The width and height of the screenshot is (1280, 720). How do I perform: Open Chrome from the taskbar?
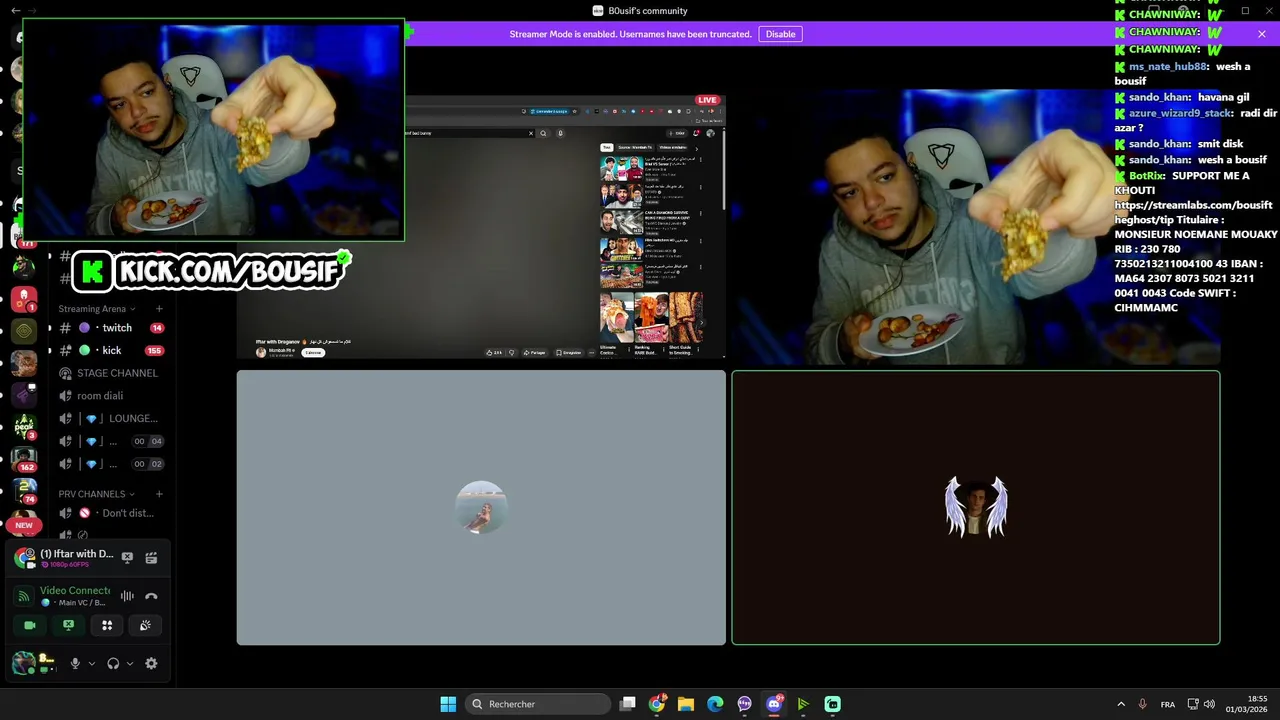point(657,704)
